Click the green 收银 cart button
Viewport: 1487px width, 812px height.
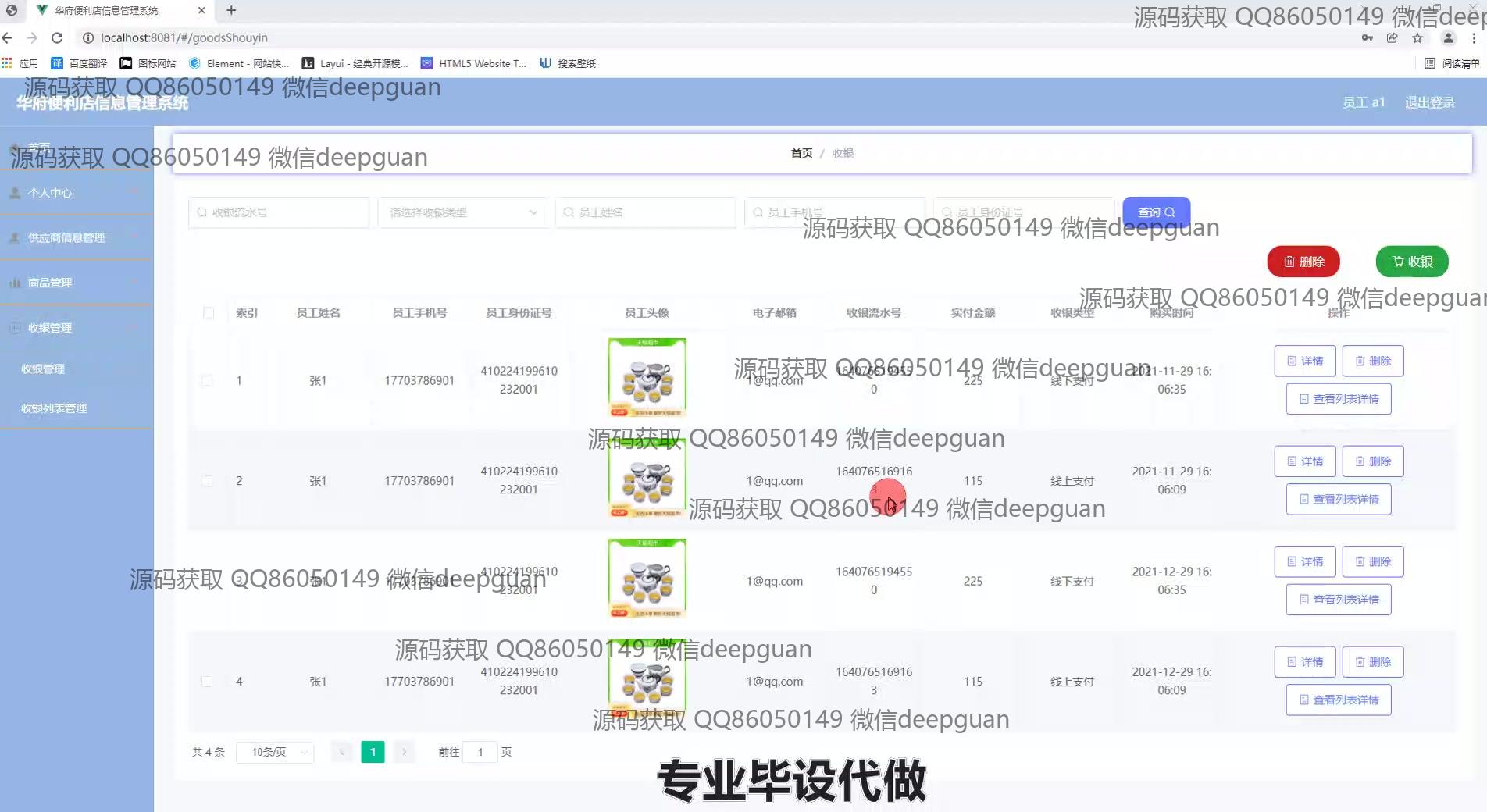coord(1412,262)
